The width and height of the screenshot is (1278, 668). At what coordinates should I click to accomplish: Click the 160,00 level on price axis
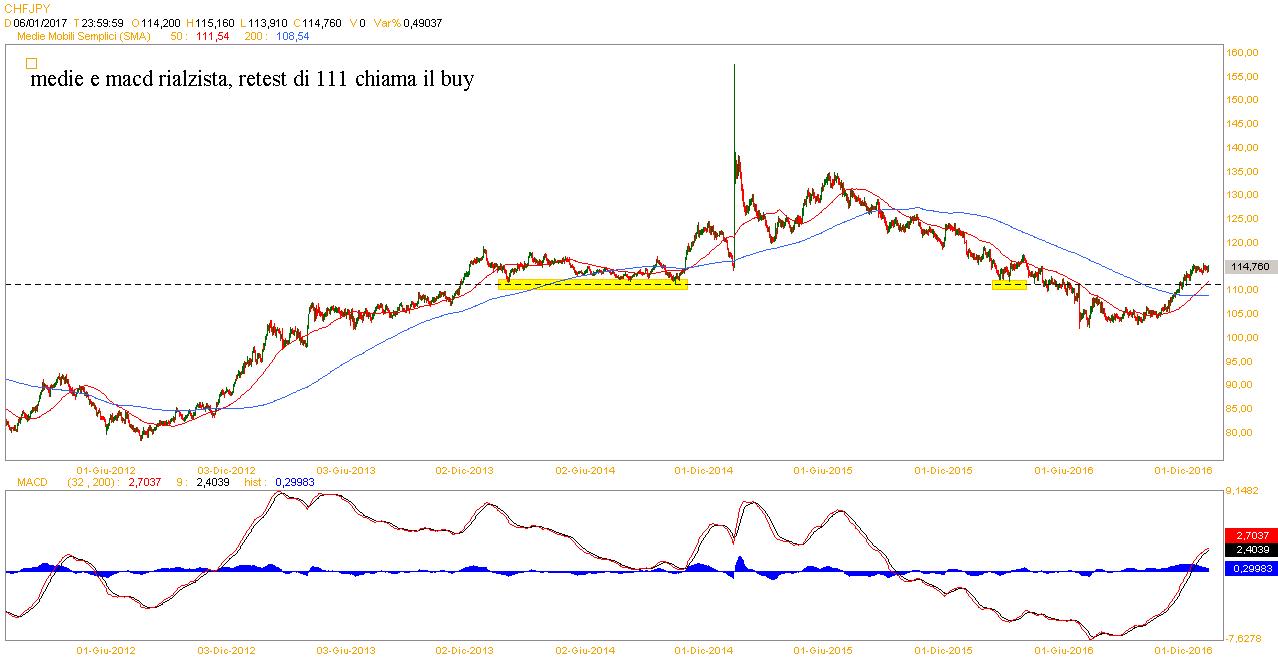(x=1245, y=53)
